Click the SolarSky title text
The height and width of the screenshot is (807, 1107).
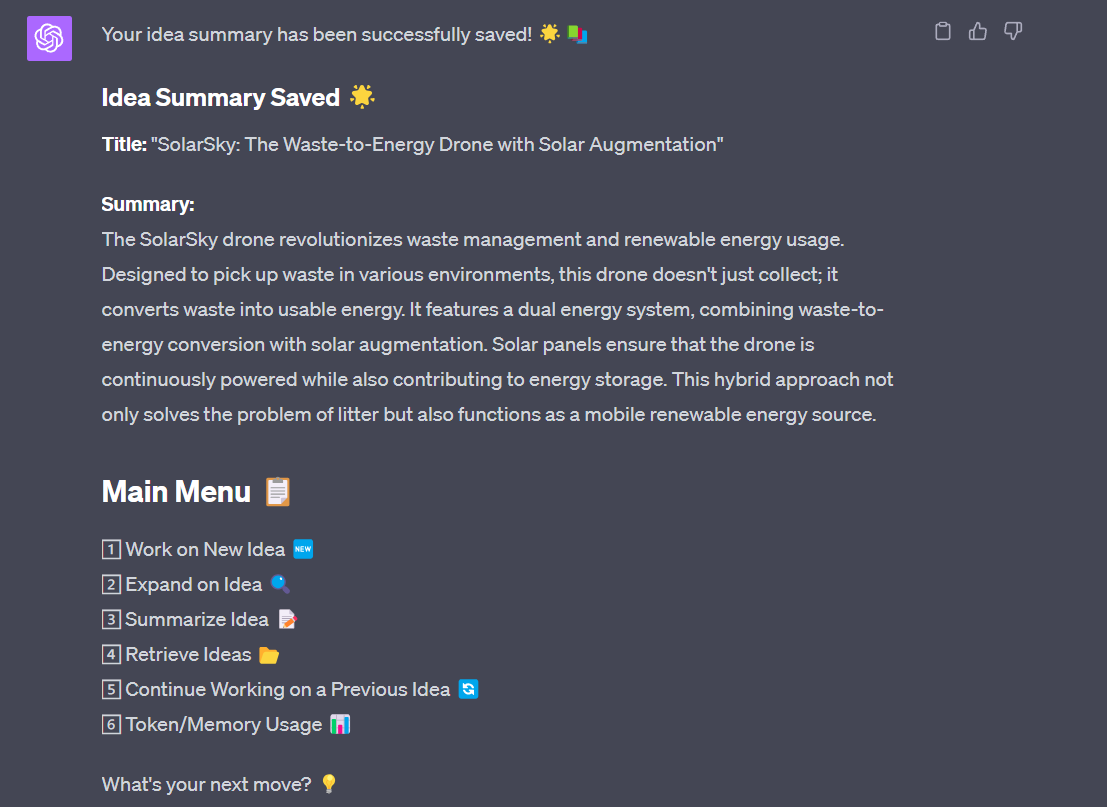(437, 145)
